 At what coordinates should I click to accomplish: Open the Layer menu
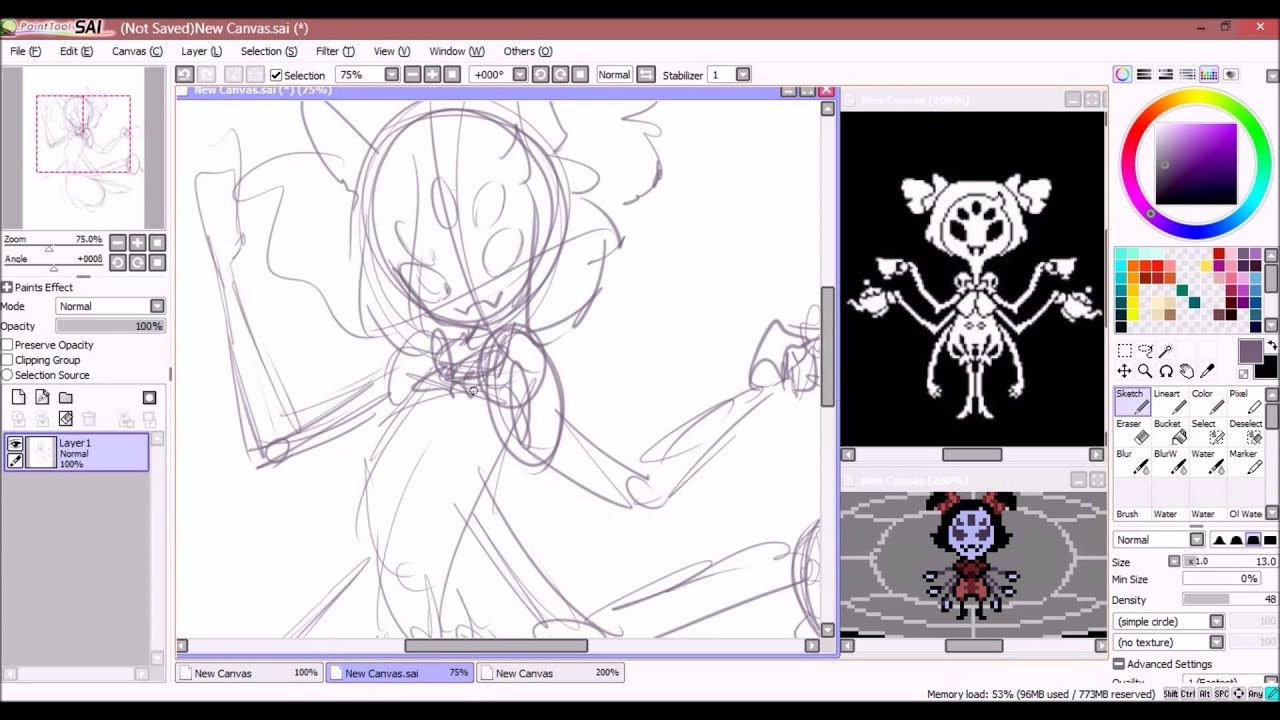(201, 51)
